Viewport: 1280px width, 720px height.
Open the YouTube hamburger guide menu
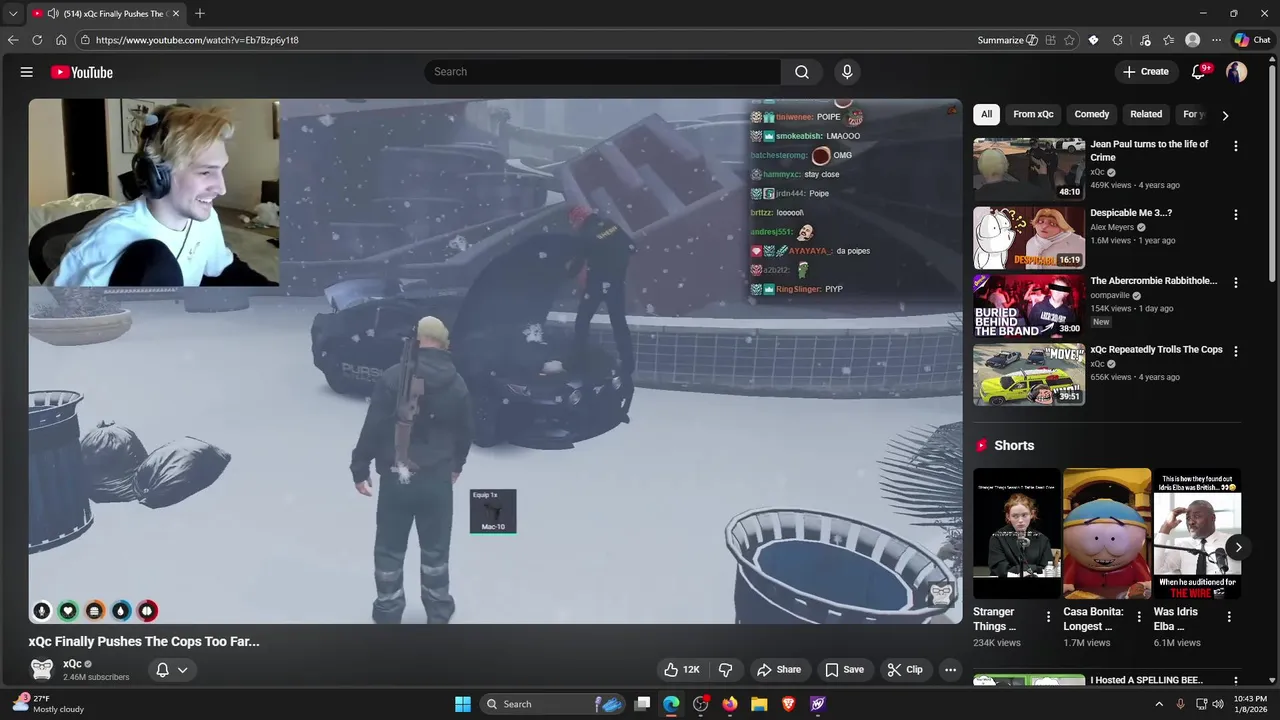tap(27, 72)
